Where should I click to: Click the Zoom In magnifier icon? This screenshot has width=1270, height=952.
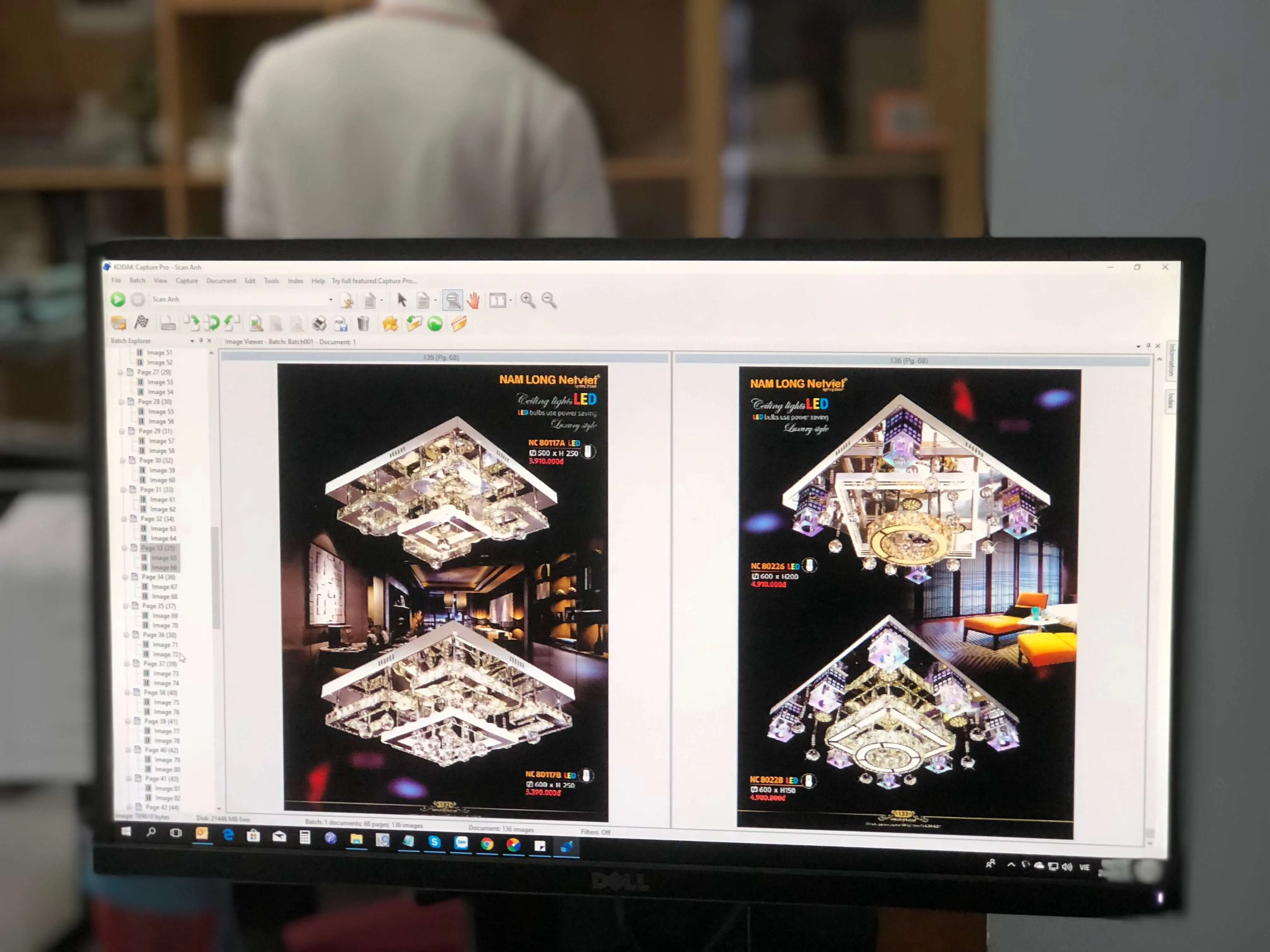(x=528, y=299)
